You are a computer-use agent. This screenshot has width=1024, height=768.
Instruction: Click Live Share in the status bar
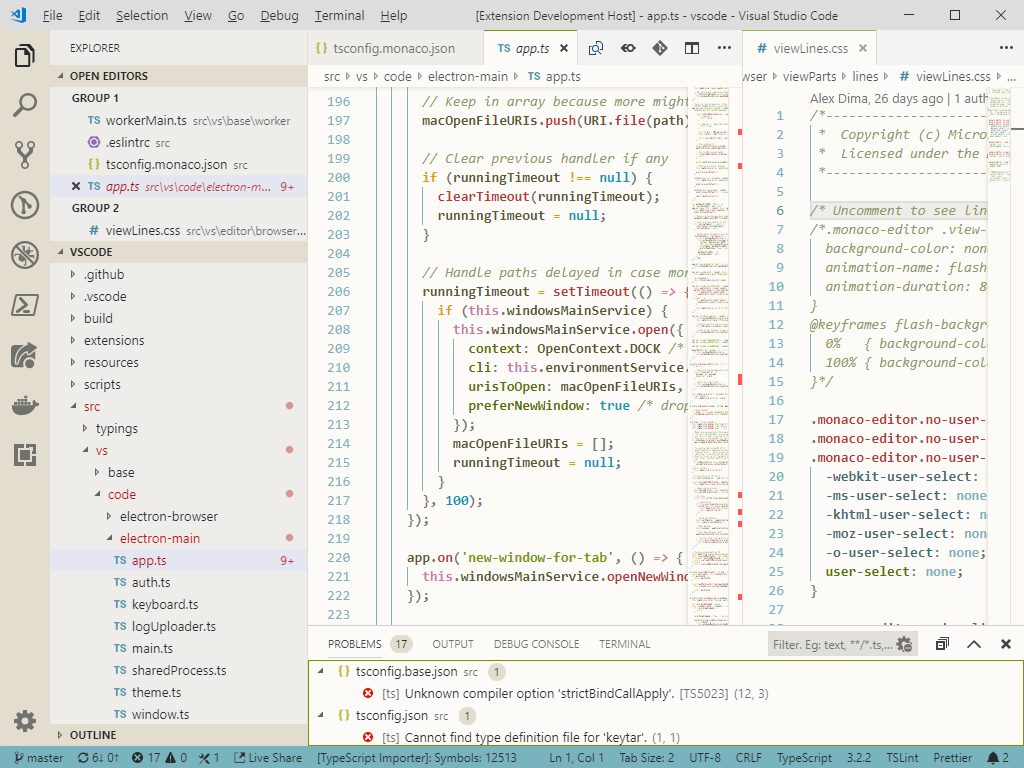click(266, 758)
